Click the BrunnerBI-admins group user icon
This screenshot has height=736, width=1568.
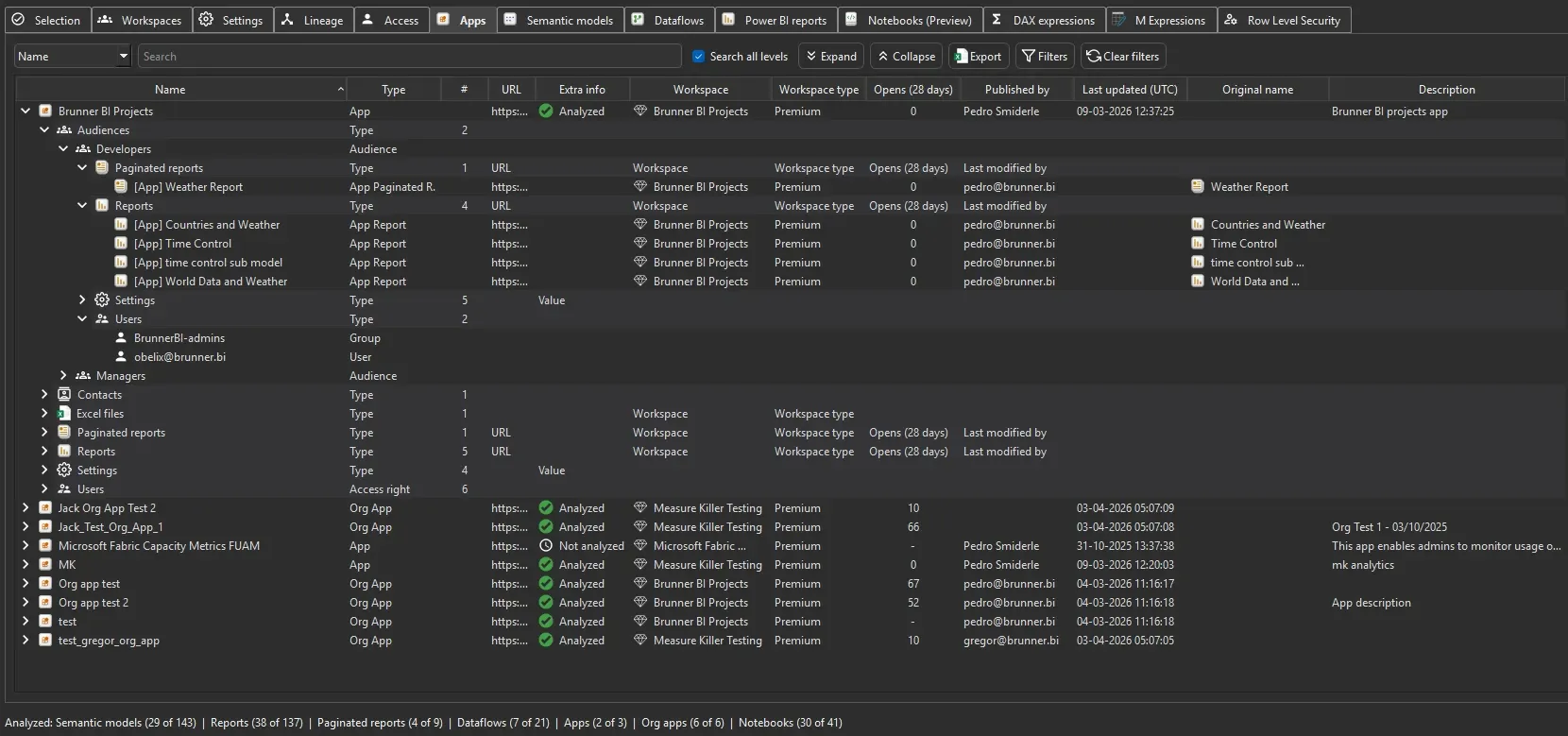click(x=121, y=338)
